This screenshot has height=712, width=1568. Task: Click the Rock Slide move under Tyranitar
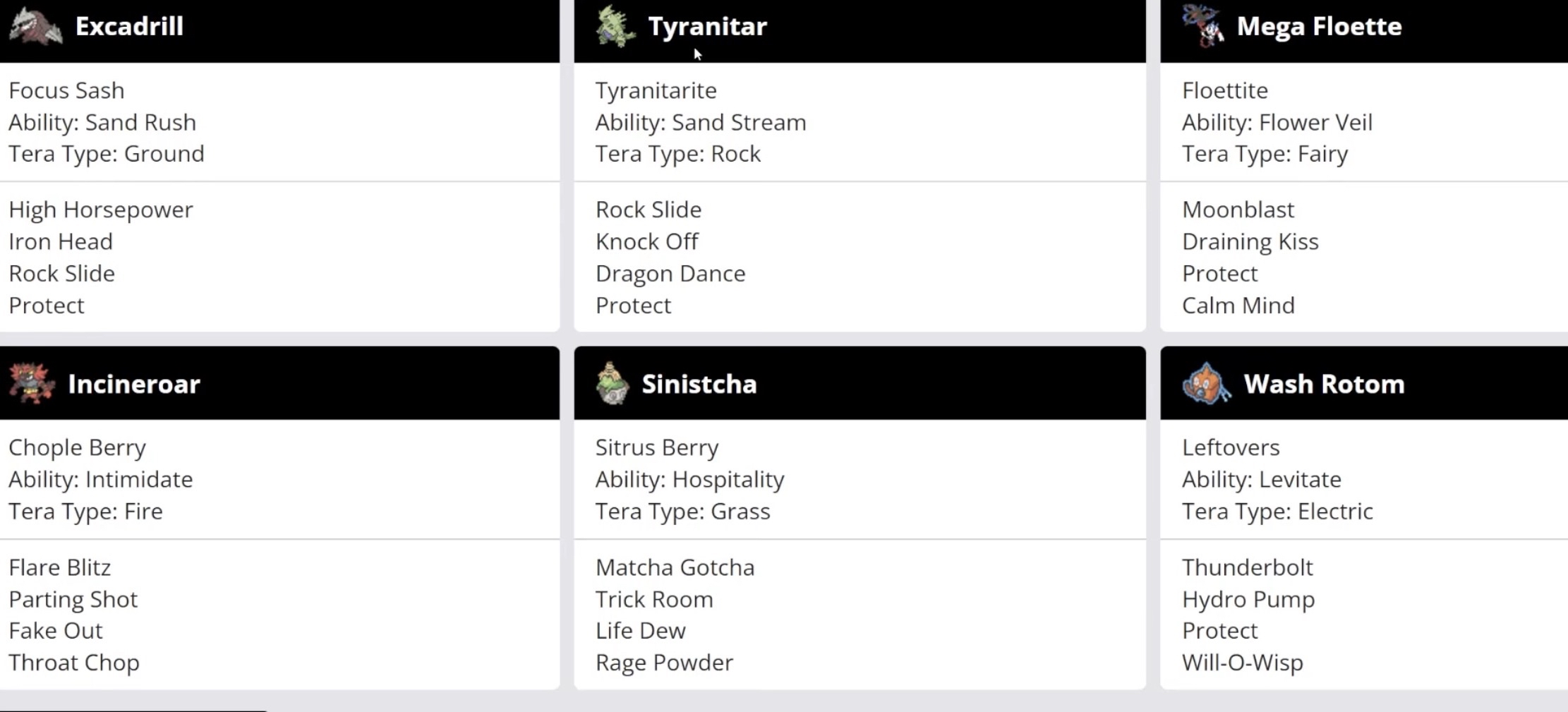[648, 209]
